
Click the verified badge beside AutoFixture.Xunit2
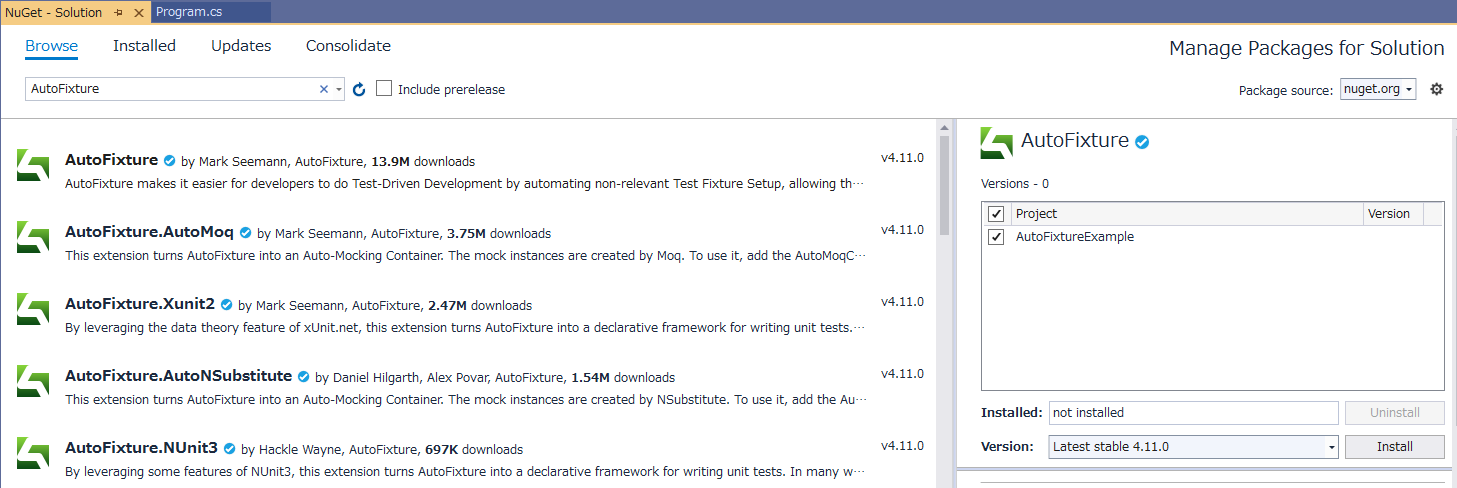[227, 305]
